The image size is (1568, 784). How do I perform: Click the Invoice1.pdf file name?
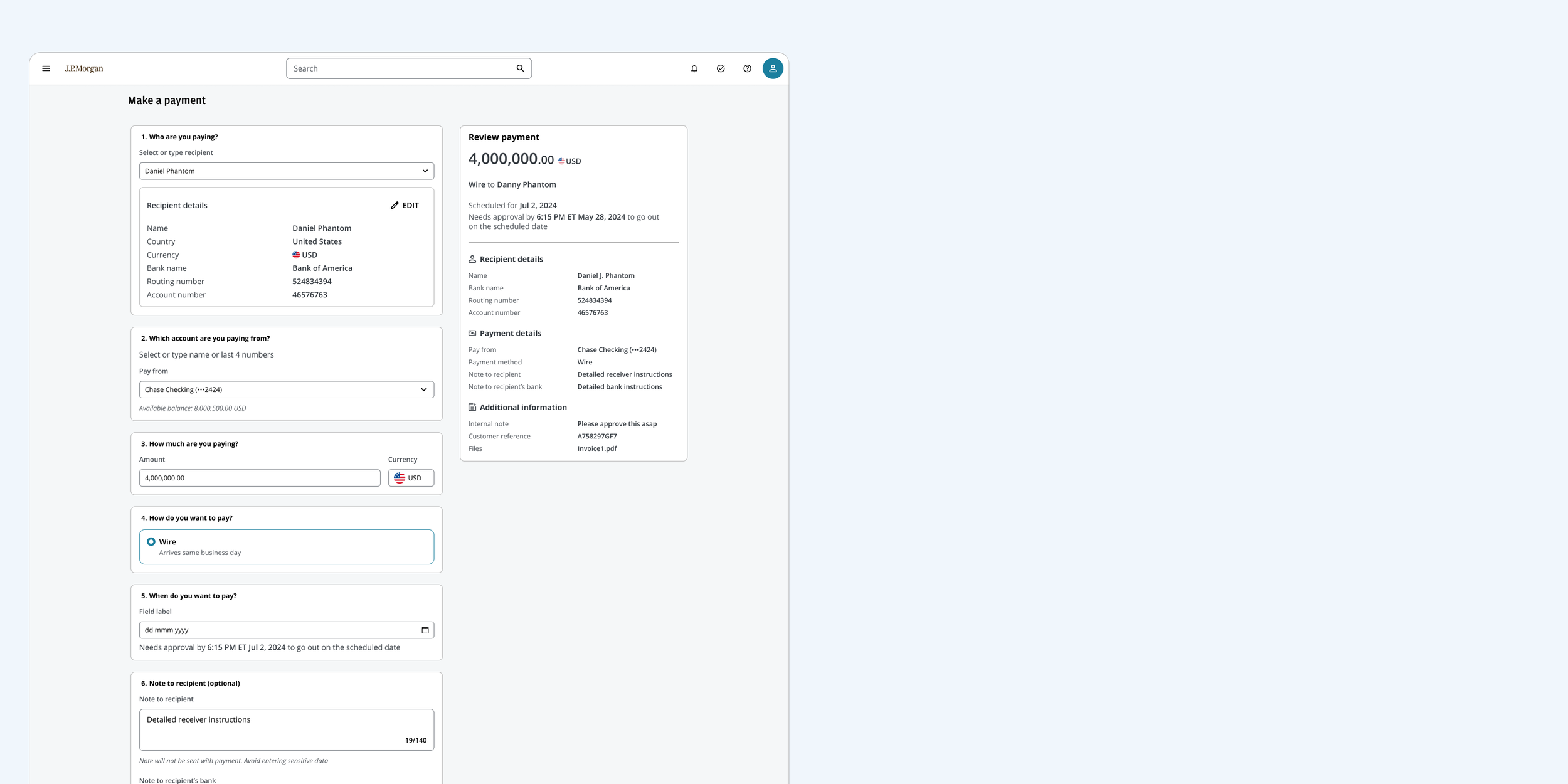(596, 448)
